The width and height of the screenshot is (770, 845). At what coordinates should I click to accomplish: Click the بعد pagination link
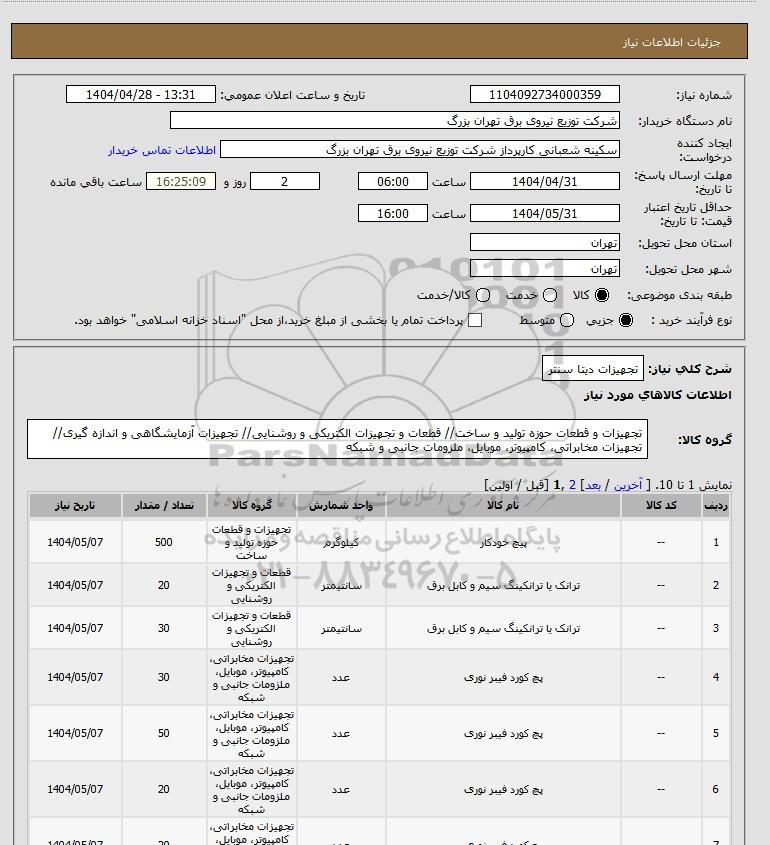593,485
